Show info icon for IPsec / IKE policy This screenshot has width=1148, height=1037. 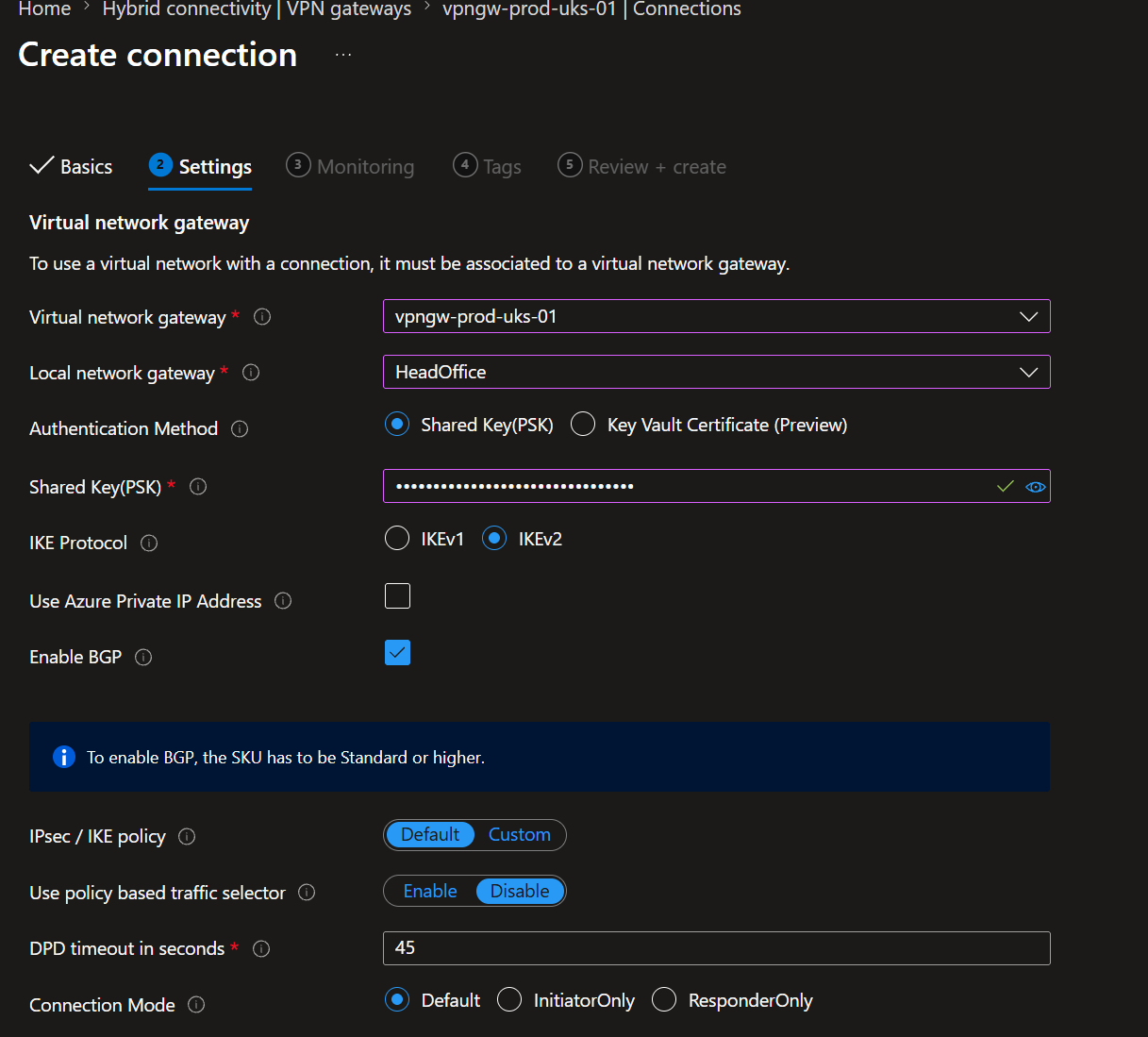[187, 837]
